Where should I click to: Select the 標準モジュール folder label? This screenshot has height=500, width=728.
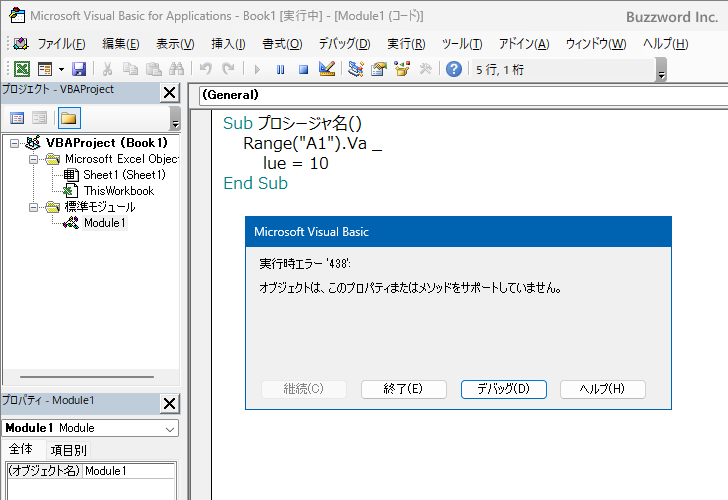click(x=100, y=207)
